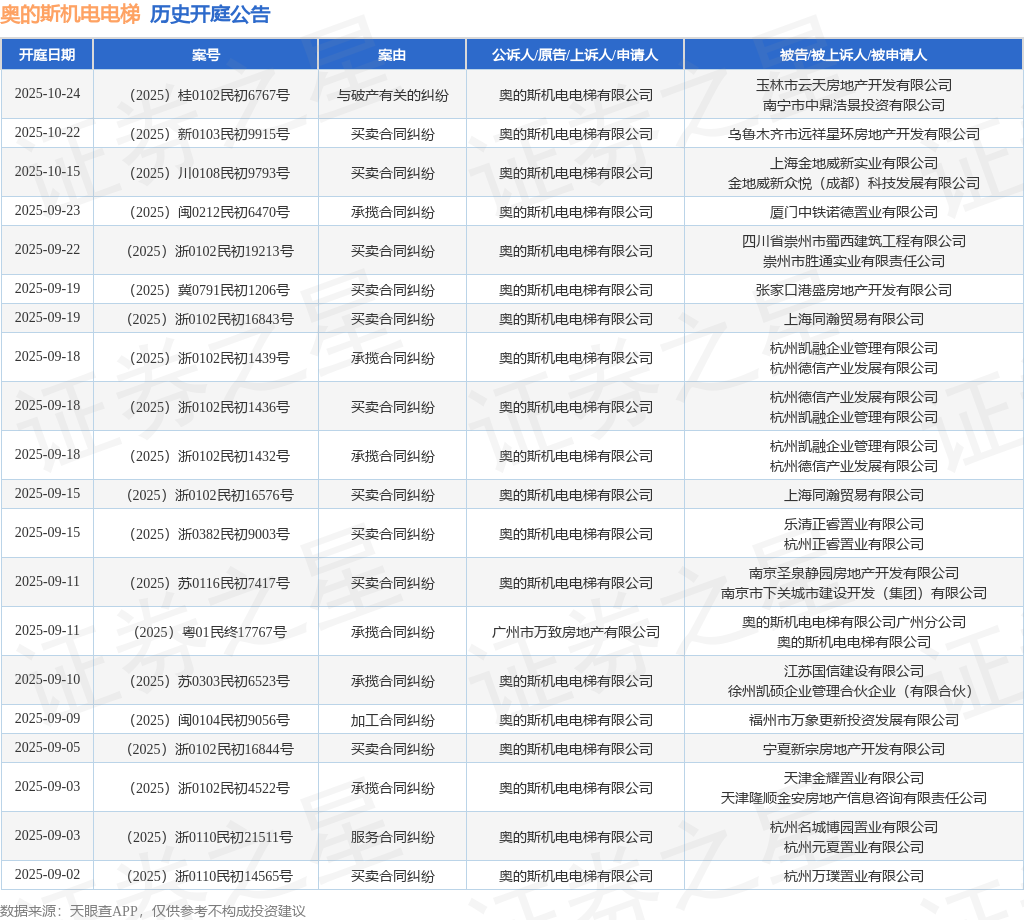The image size is (1024, 920).
Task: Click 服务合同纠纷 cause cell
Action: pos(392,838)
